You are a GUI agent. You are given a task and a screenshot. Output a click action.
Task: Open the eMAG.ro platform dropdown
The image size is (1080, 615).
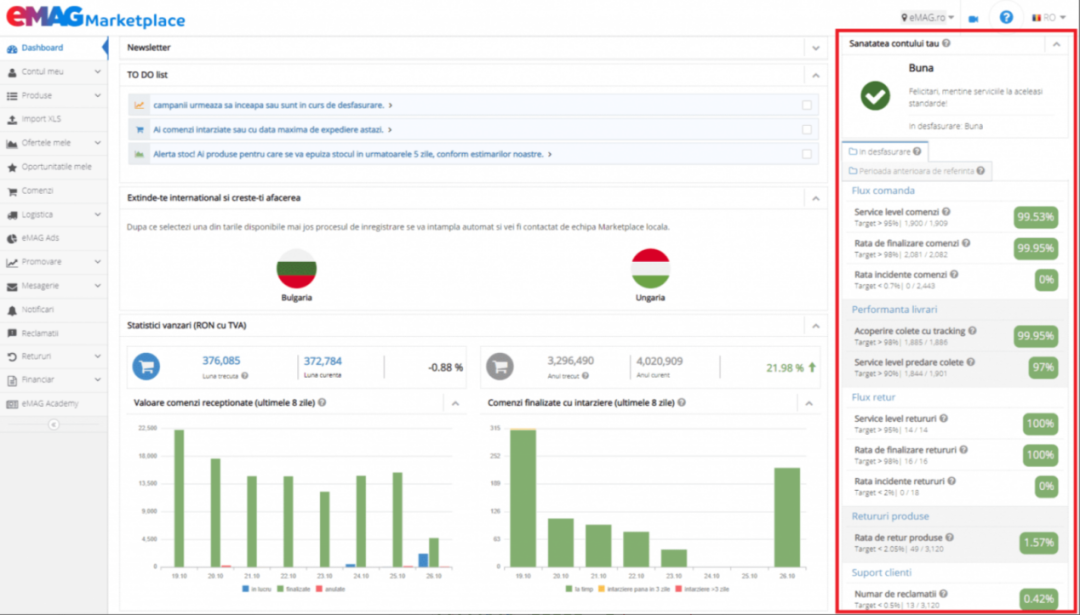pyautogui.click(x=928, y=17)
